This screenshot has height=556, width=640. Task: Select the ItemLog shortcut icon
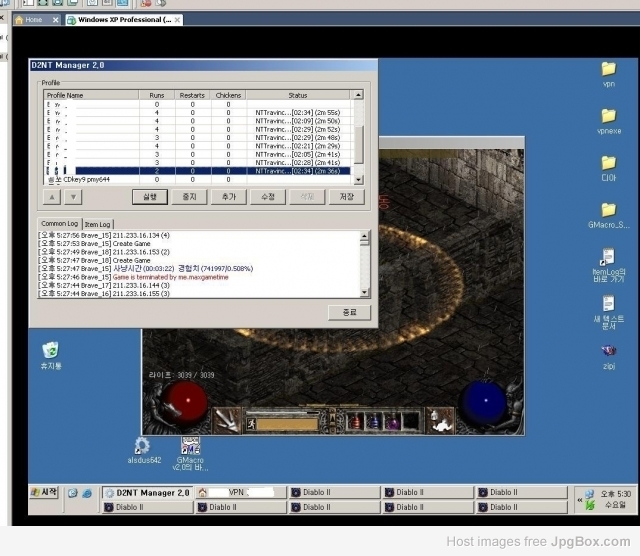tap(609, 265)
